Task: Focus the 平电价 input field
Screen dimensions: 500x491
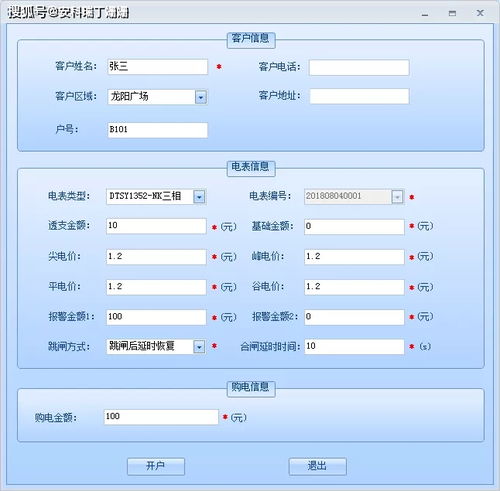Action: pyautogui.click(x=156, y=287)
